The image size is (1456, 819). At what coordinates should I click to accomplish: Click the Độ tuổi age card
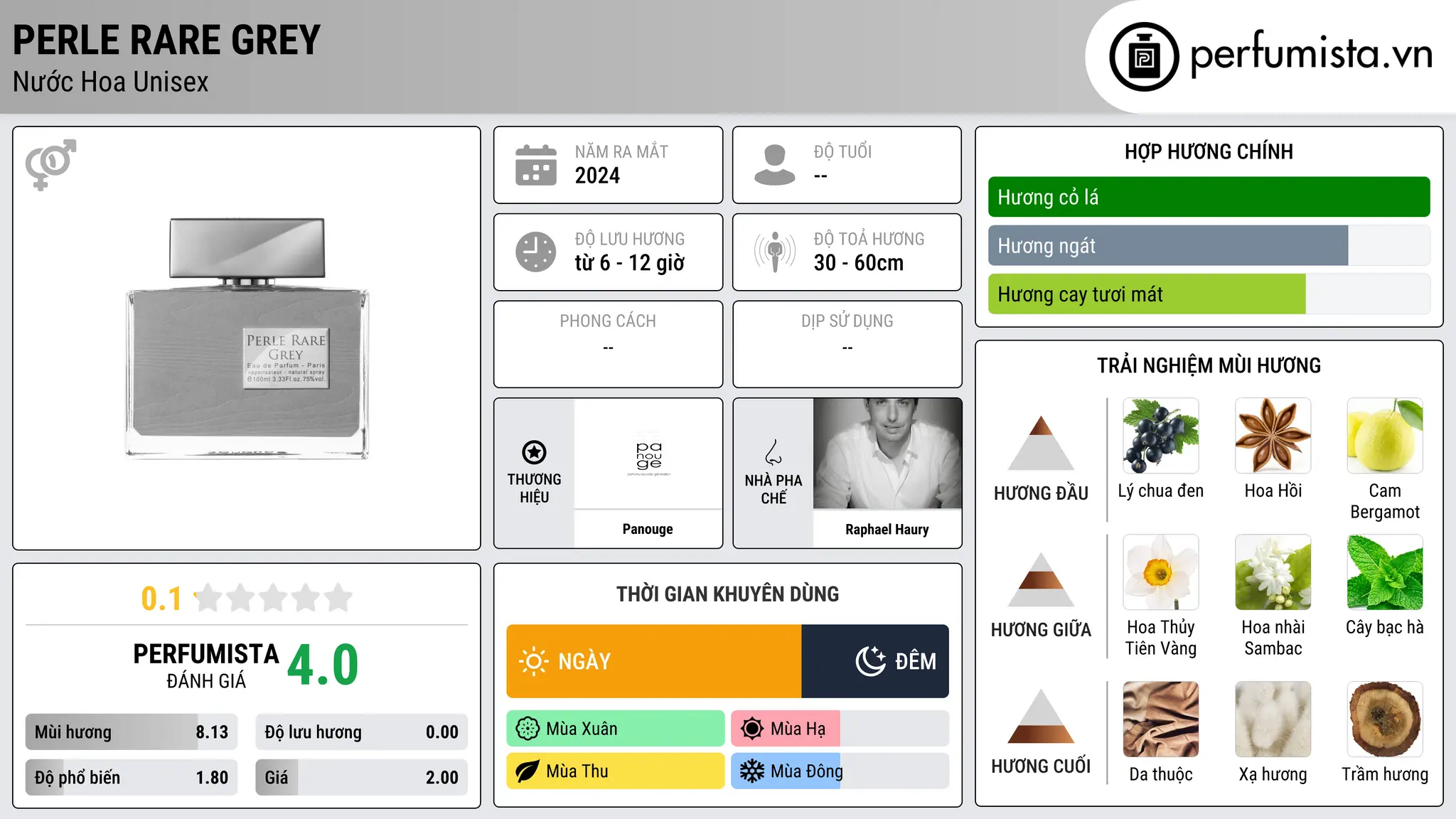tap(847, 165)
